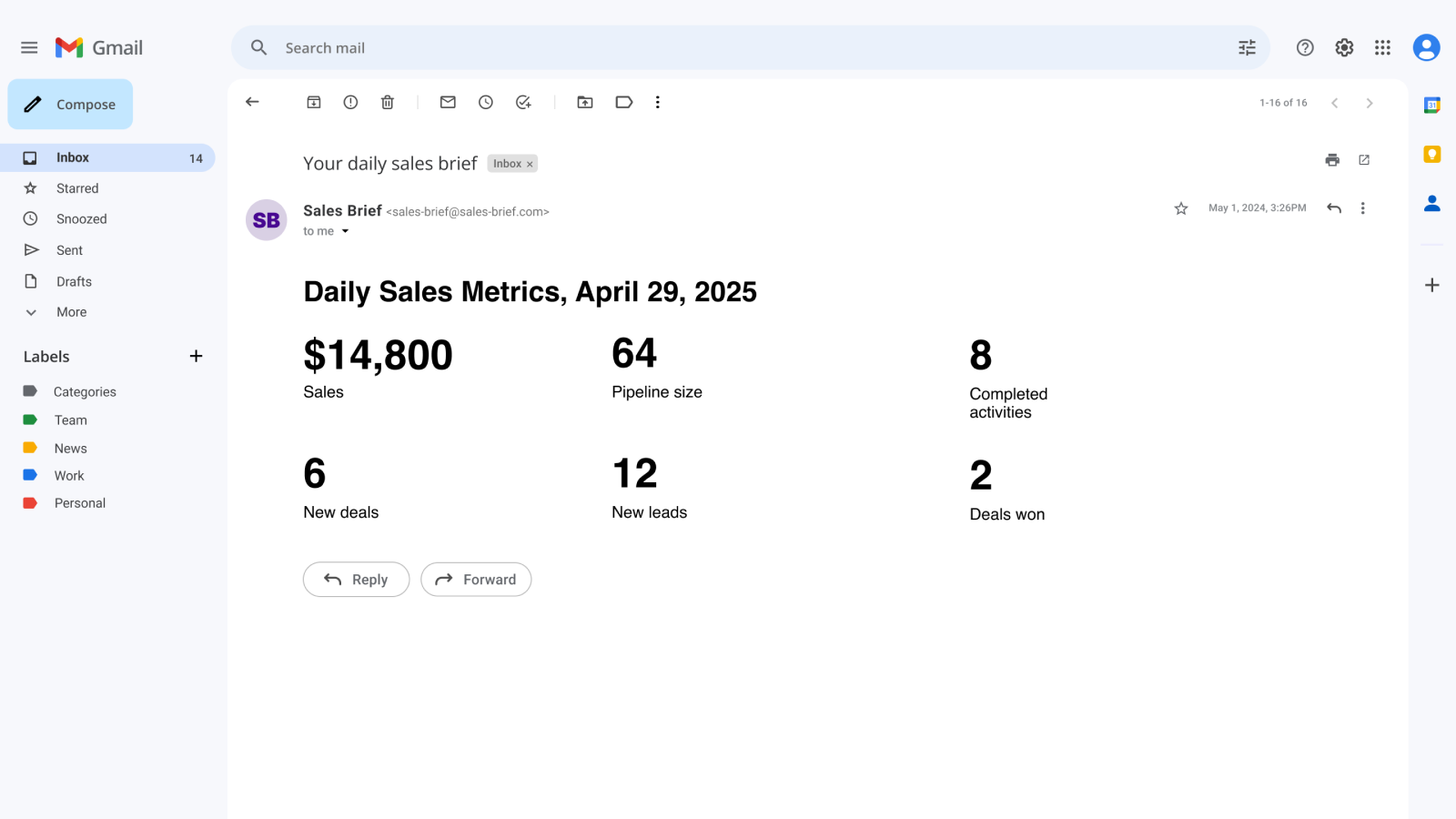Archive this email using the archive icon
This screenshot has height=819, width=1456.
click(314, 103)
